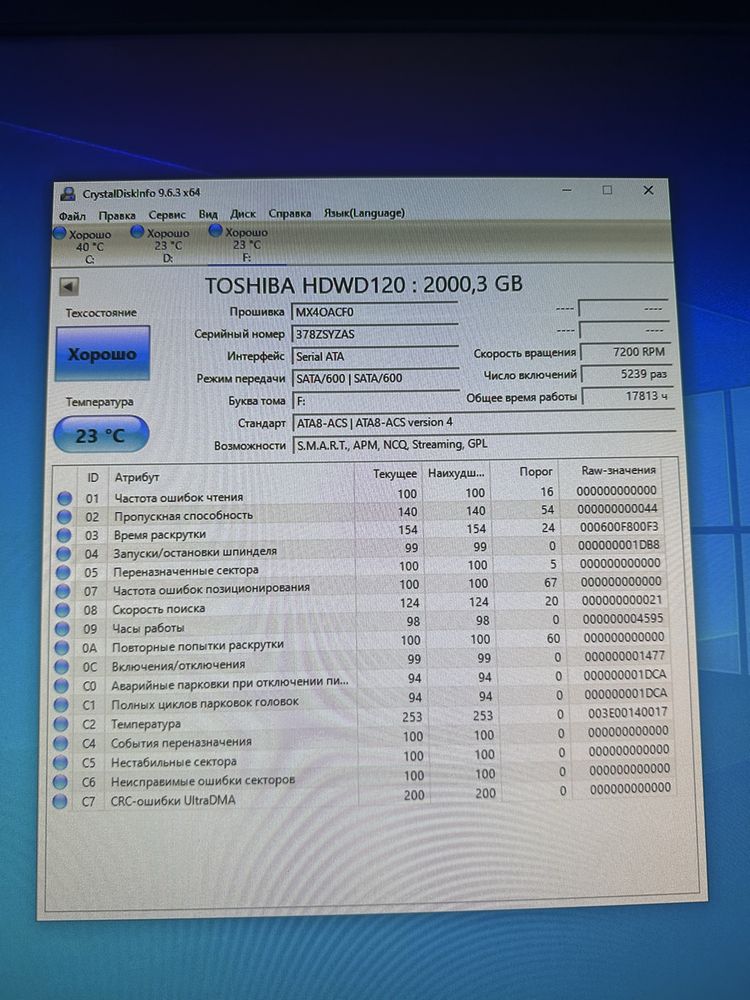Open the Правка menu
Image resolution: width=750 pixels, height=1000 pixels.
pyautogui.click(x=117, y=216)
